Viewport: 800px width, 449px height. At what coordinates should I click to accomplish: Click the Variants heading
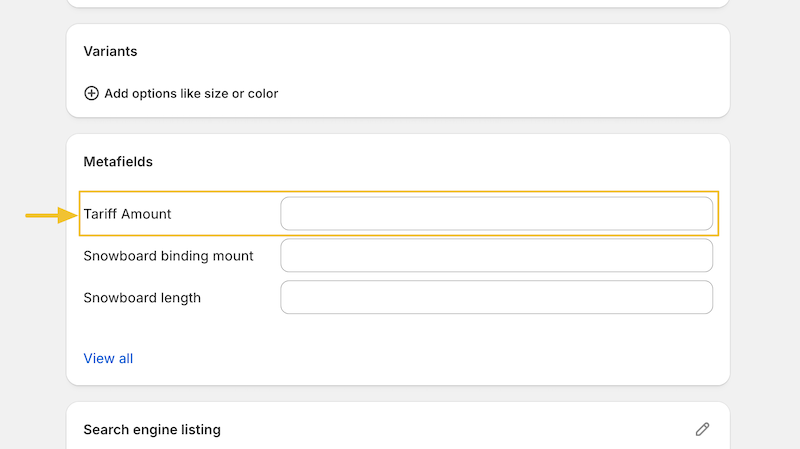pos(111,52)
